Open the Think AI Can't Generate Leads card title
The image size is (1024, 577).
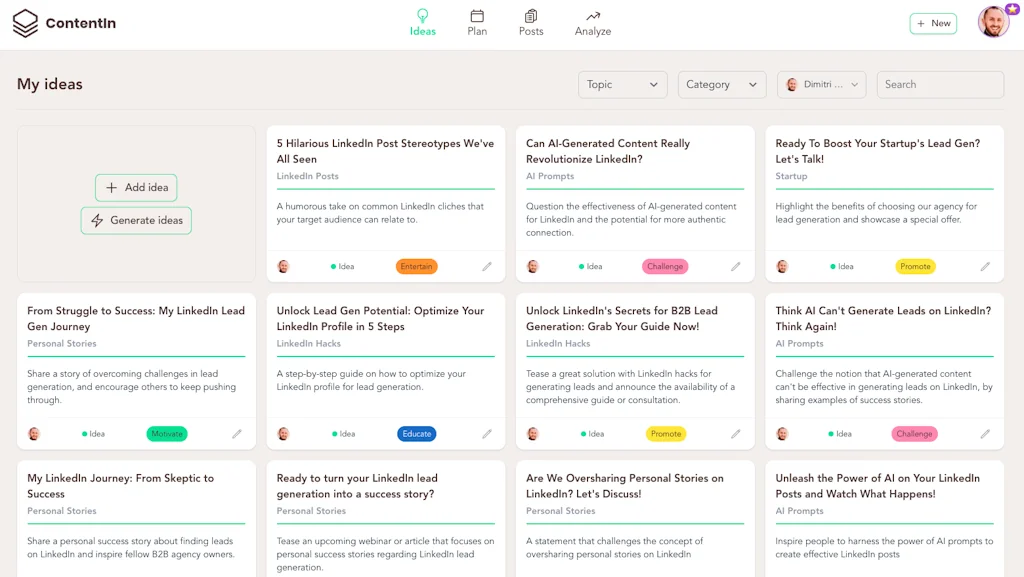883,318
